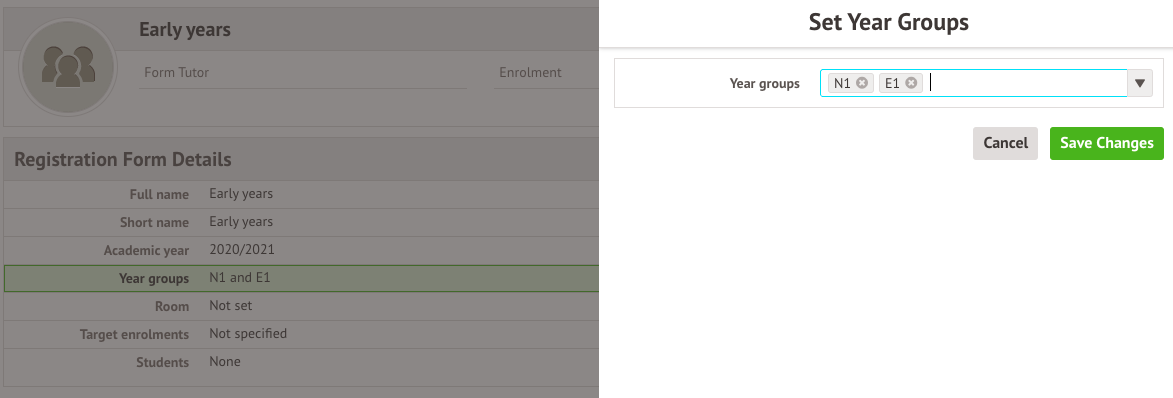The height and width of the screenshot is (398, 1173).
Task: Open the Form Tutor field
Action: (303, 73)
